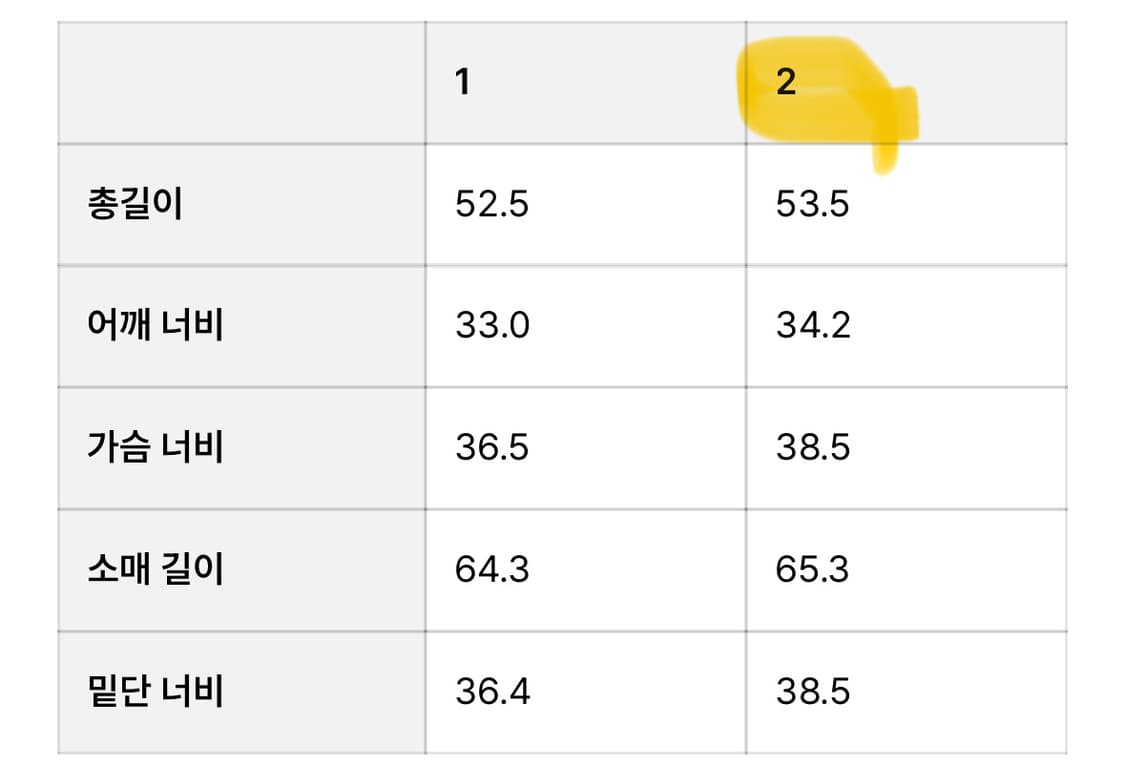The width and height of the screenshot is (1125, 782).
Task: Select the 가슴 너비 row label
Action: pos(155,447)
